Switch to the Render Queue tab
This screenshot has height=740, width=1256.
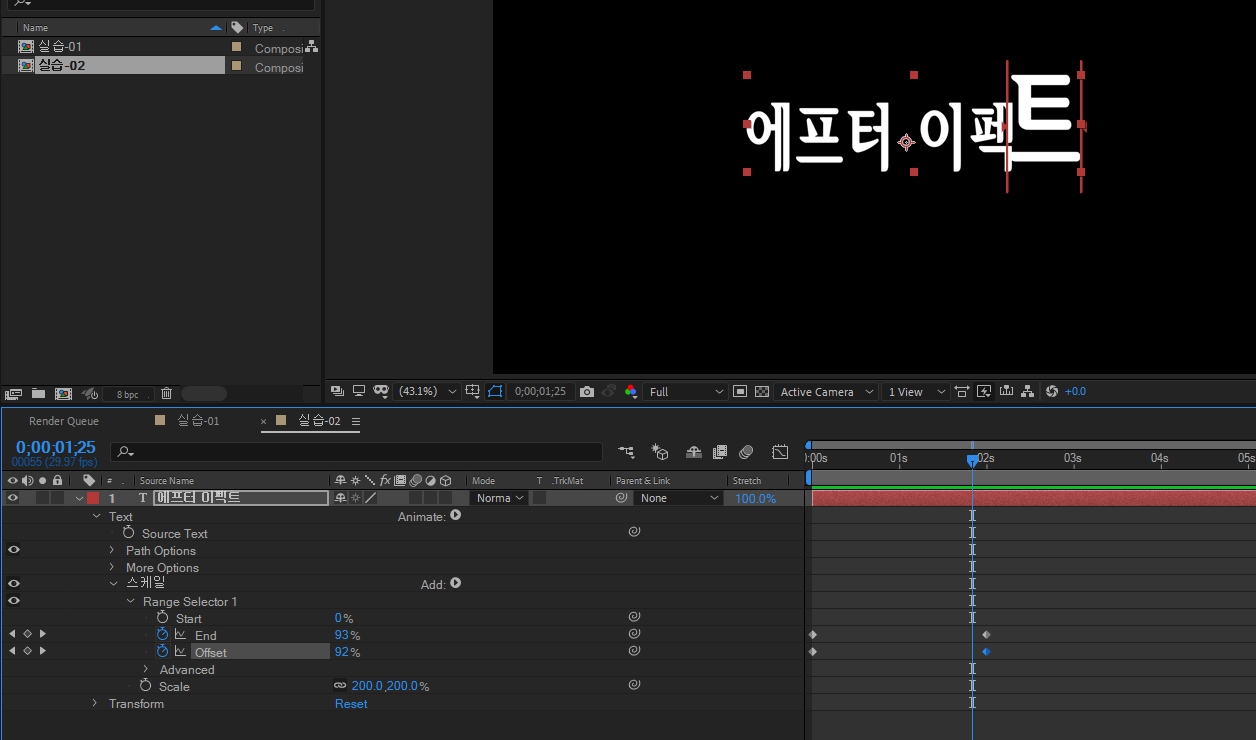point(64,421)
